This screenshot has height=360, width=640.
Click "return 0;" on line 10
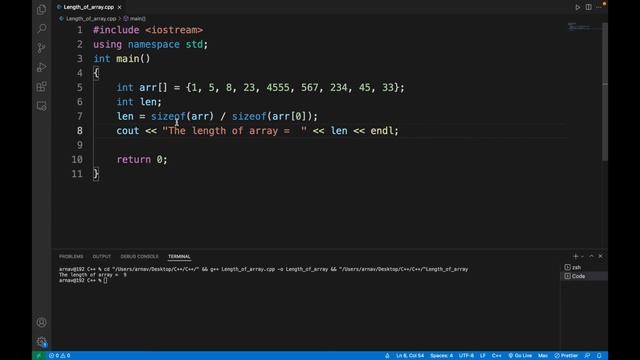coord(142,160)
